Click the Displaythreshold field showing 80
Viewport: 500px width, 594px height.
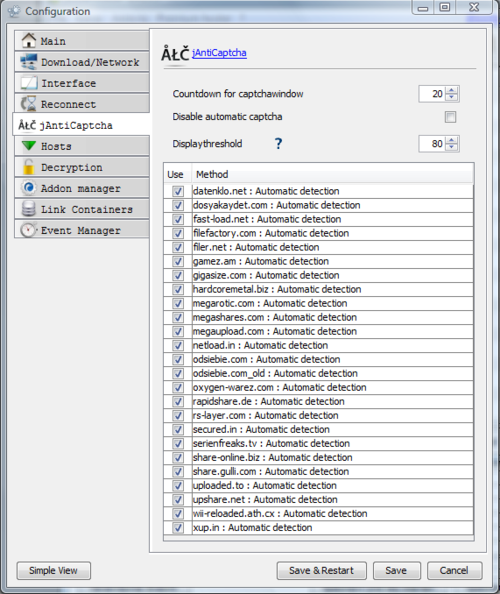coord(433,144)
